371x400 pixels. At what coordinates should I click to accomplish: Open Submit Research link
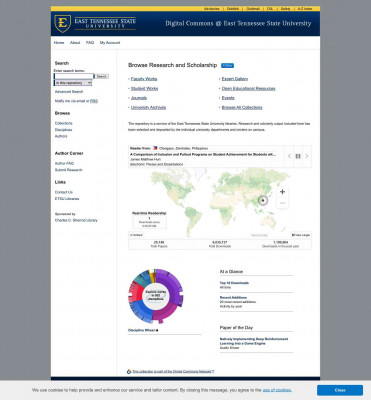[x=69, y=170]
